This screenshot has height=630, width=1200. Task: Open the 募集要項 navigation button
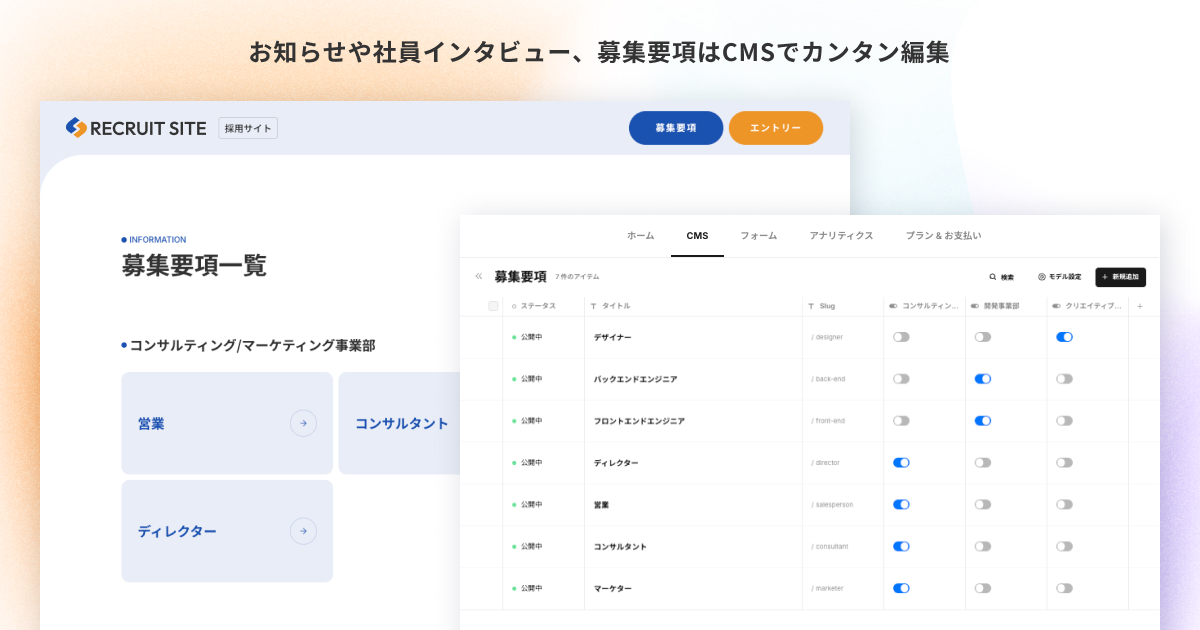click(676, 128)
